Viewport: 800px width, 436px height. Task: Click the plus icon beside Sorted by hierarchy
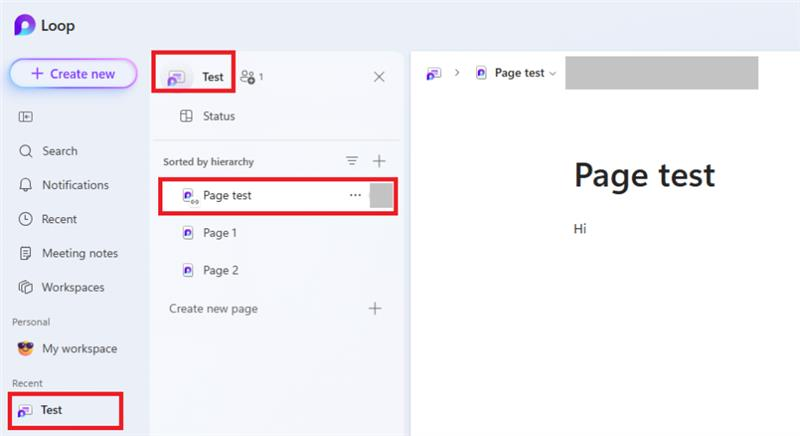(379, 161)
